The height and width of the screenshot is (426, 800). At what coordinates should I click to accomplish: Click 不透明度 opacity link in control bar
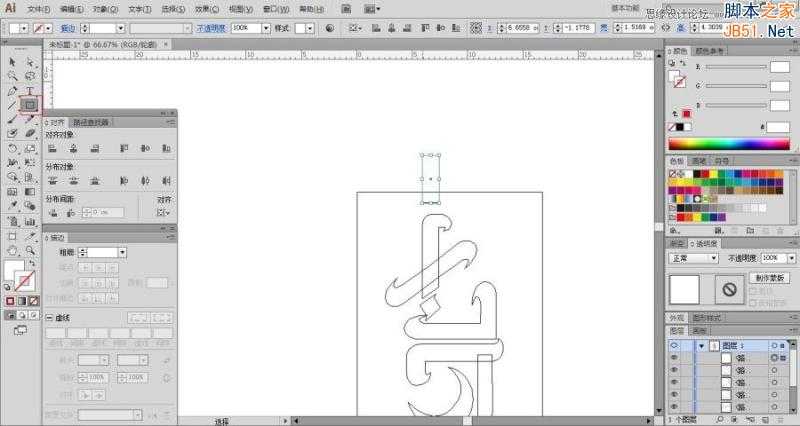[211, 29]
